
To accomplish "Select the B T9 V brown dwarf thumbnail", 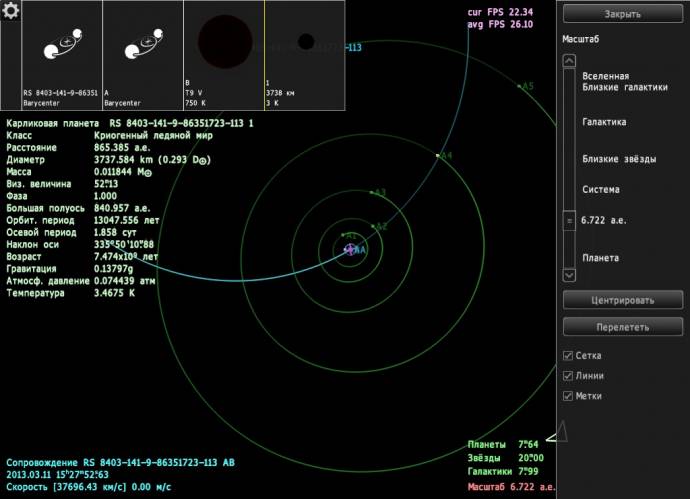I will point(224,55).
